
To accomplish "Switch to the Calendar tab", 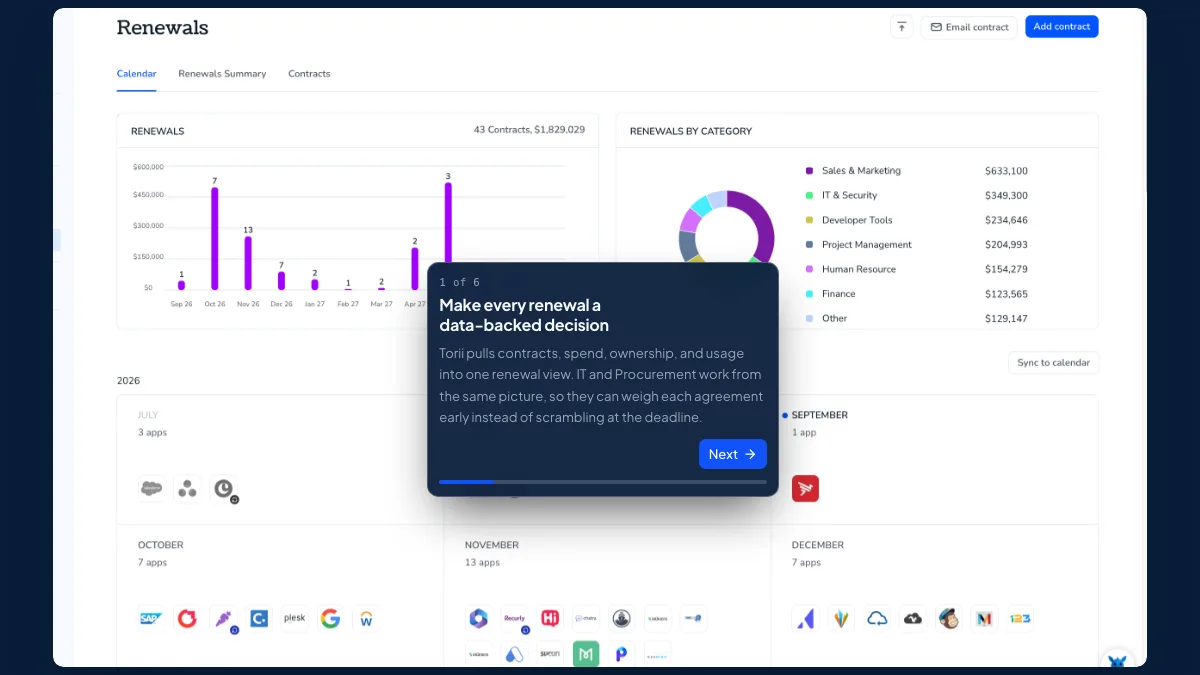I will coord(136,74).
